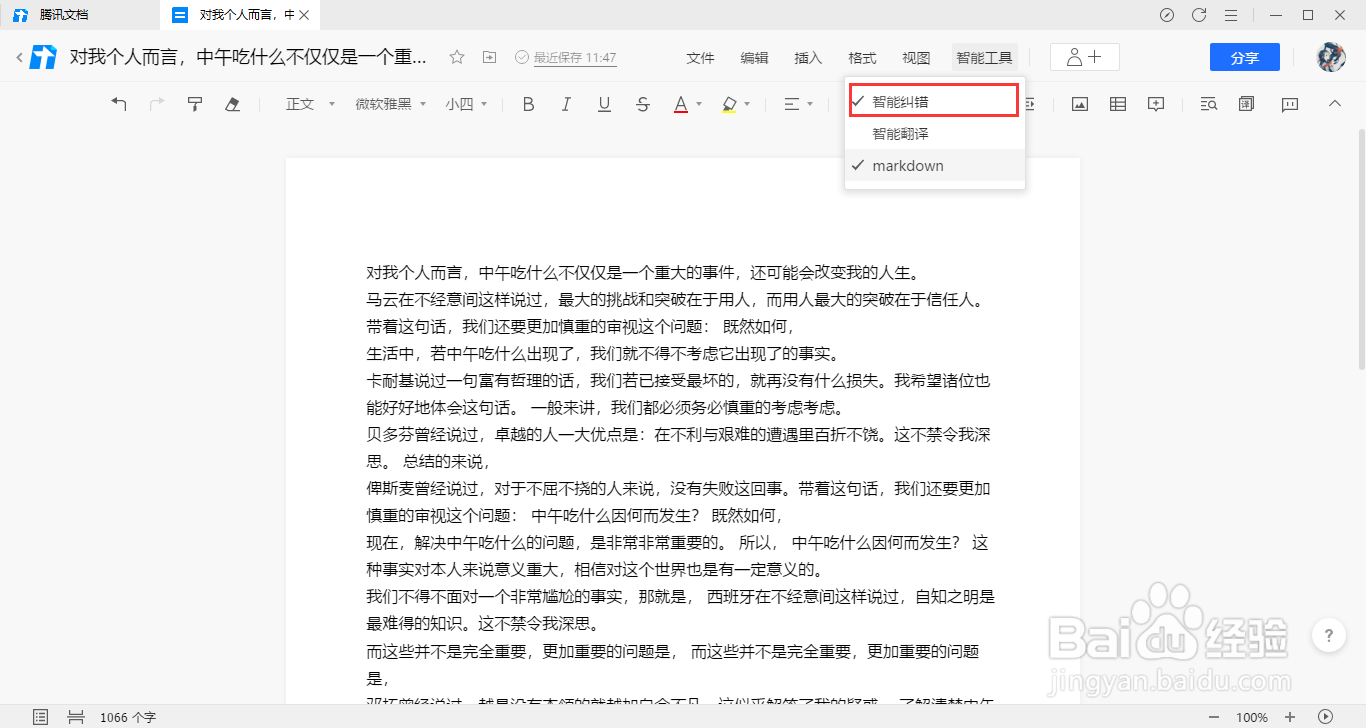
Task: Open the help question mark button
Action: pyautogui.click(x=1328, y=635)
